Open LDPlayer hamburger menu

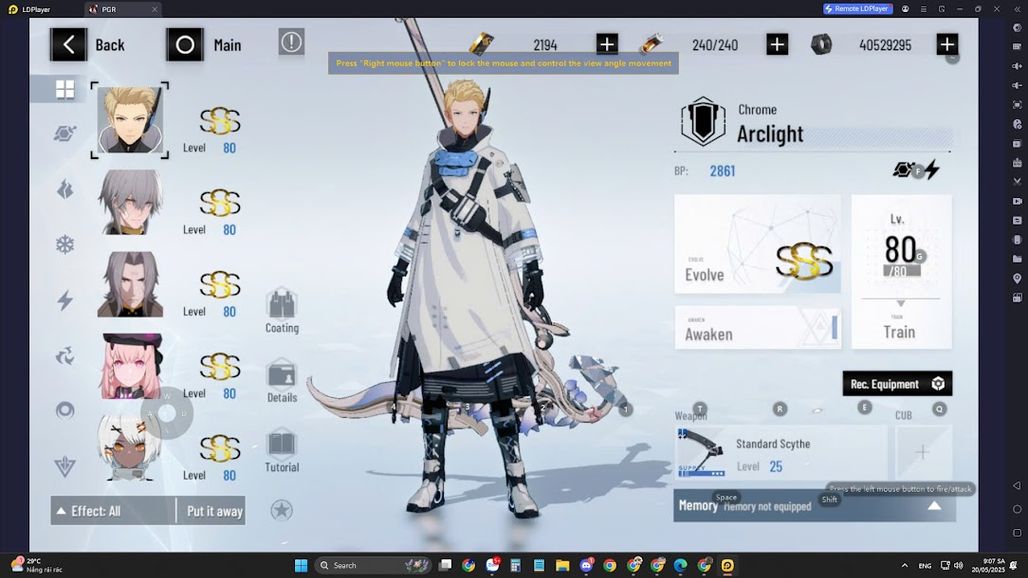click(x=923, y=9)
